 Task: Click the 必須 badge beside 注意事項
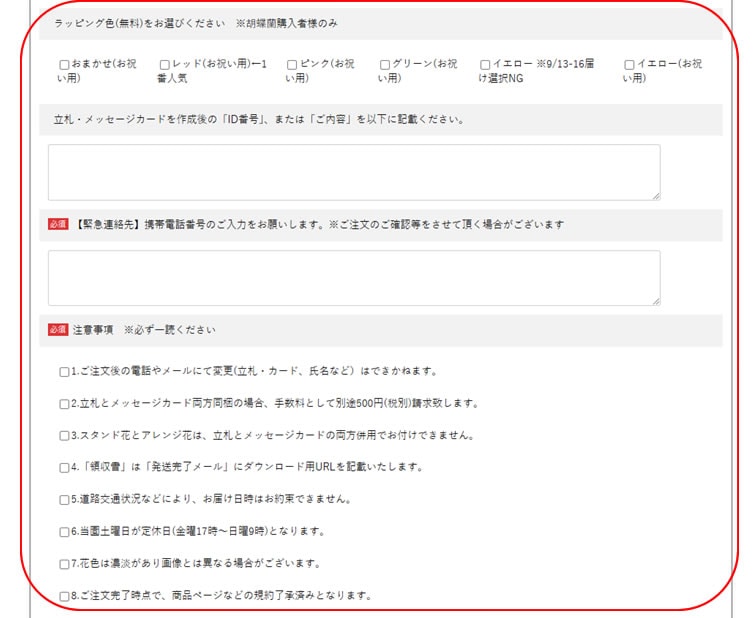tap(58, 330)
